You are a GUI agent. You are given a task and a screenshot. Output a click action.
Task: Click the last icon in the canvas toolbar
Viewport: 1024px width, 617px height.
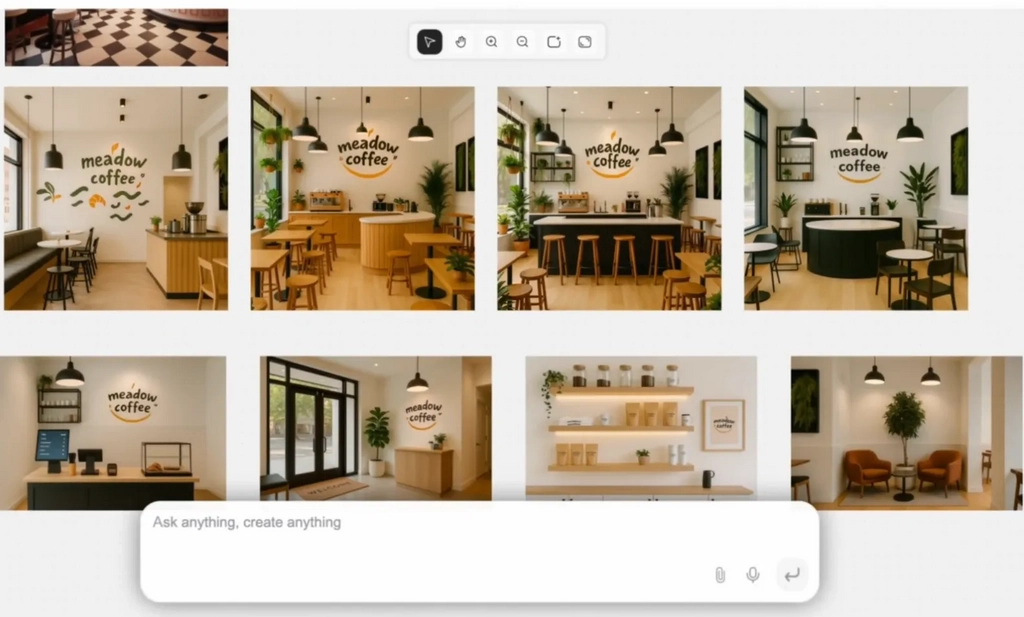pyautogui.click(x=584, y=42)
